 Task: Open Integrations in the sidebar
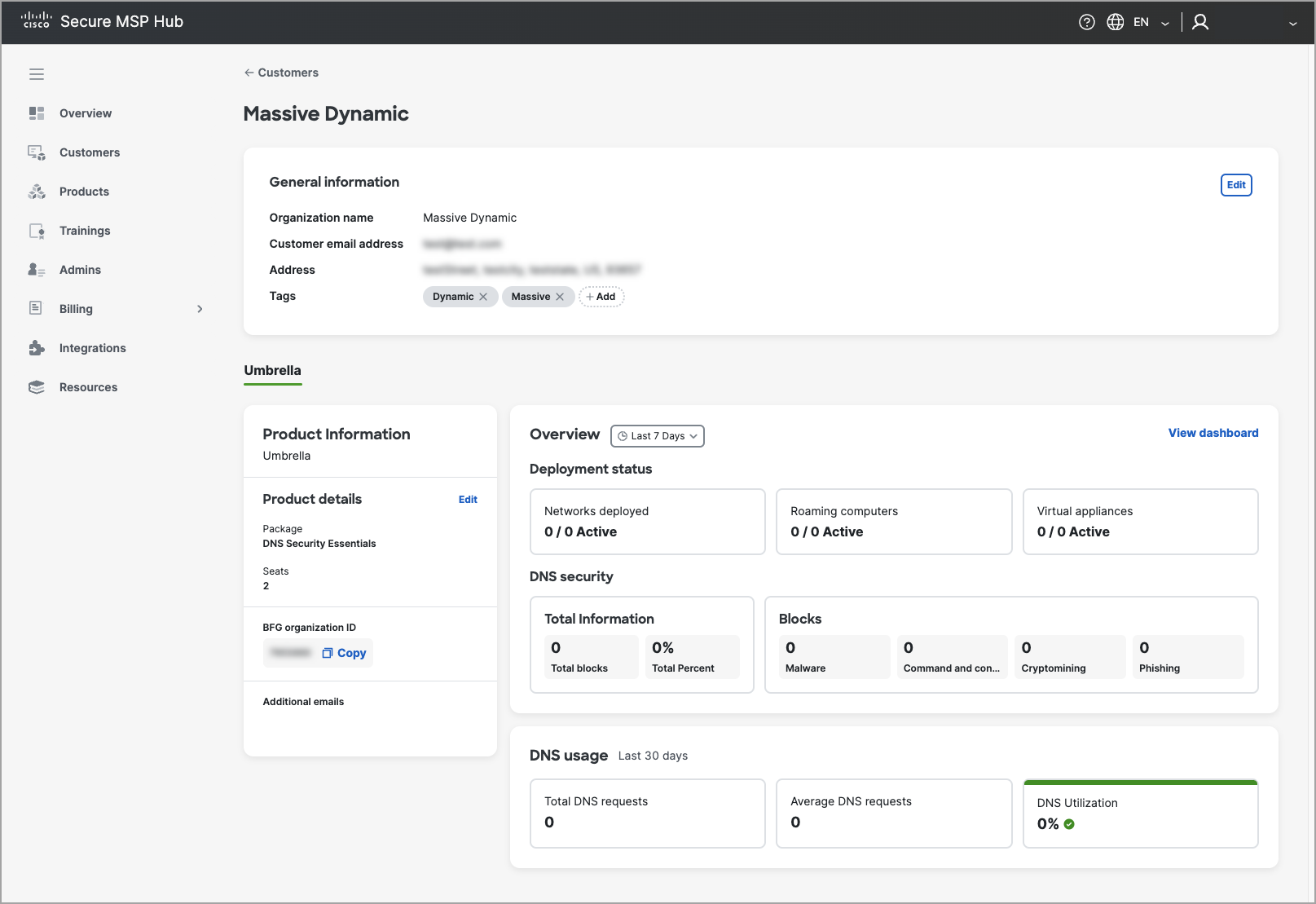(93, 348)
